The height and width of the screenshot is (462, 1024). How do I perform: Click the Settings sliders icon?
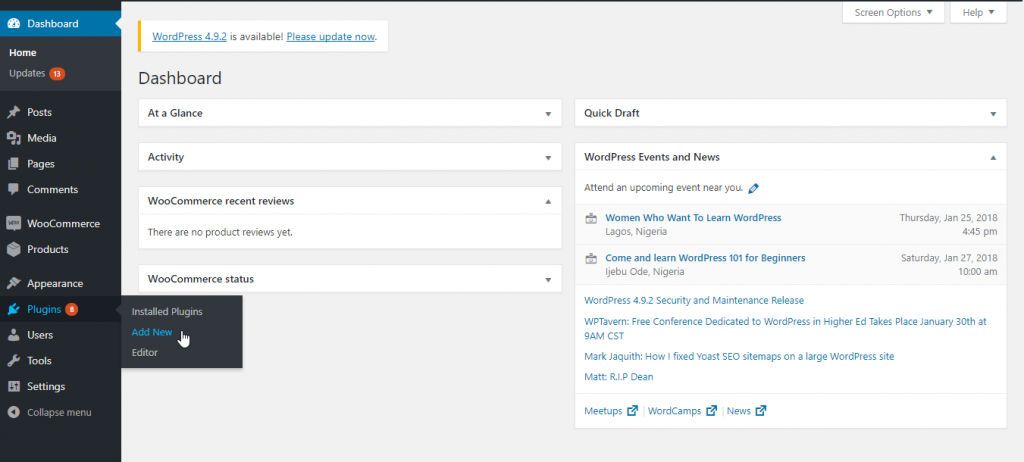point(14,386)
